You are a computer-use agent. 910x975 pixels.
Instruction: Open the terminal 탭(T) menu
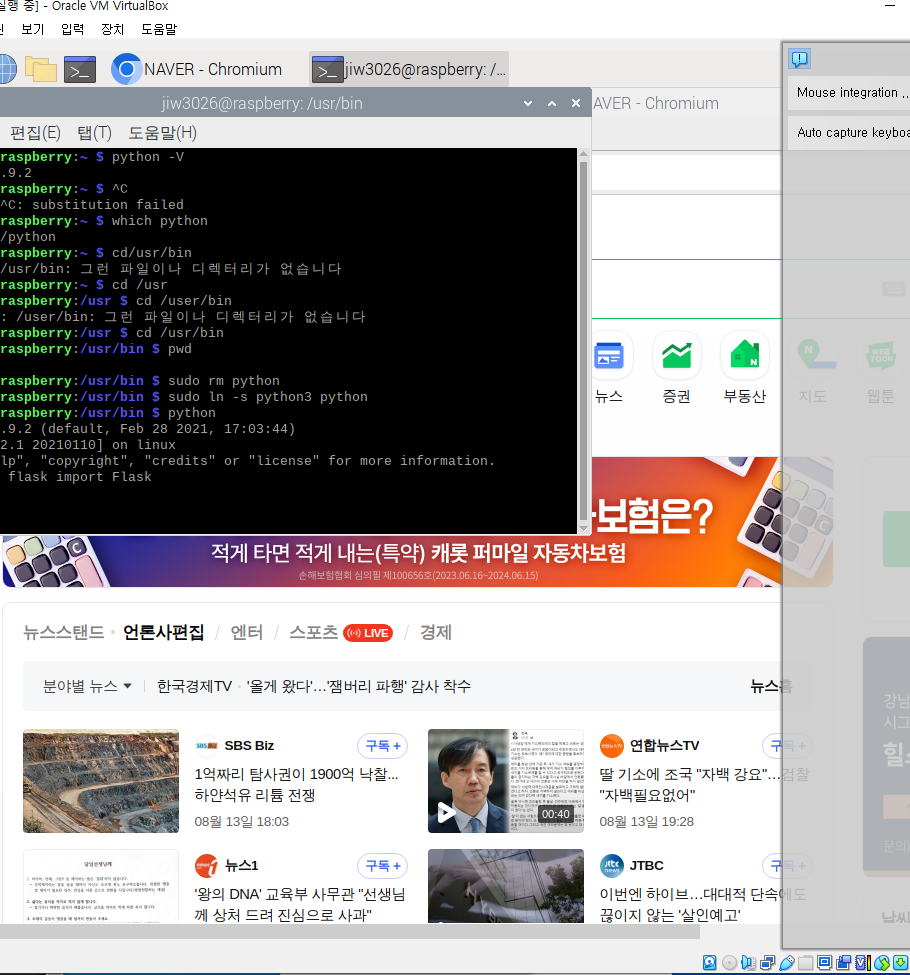point(94,133)
